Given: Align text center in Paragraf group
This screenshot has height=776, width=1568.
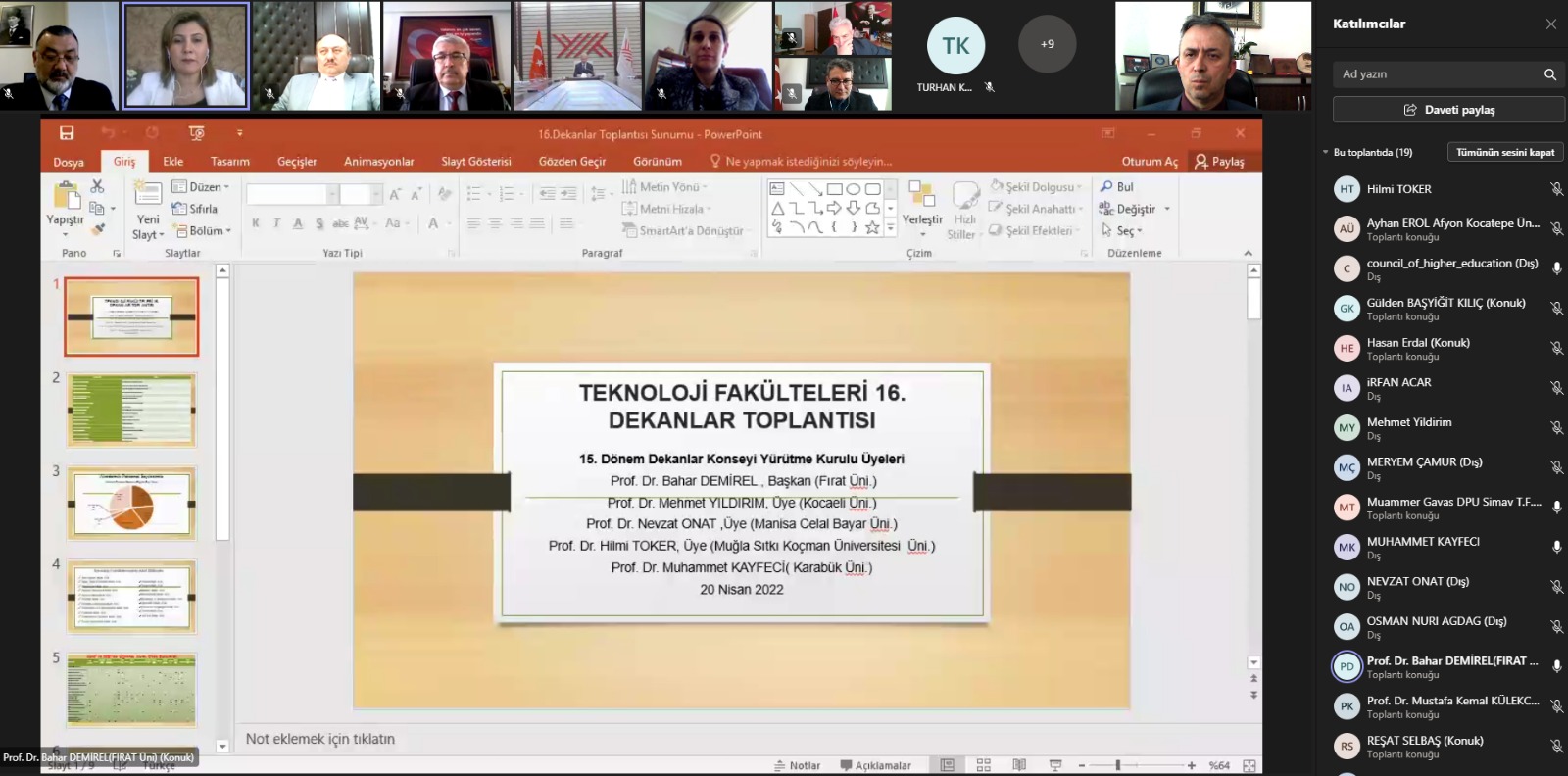Looking at the screenshot, I should click(495, 223).
